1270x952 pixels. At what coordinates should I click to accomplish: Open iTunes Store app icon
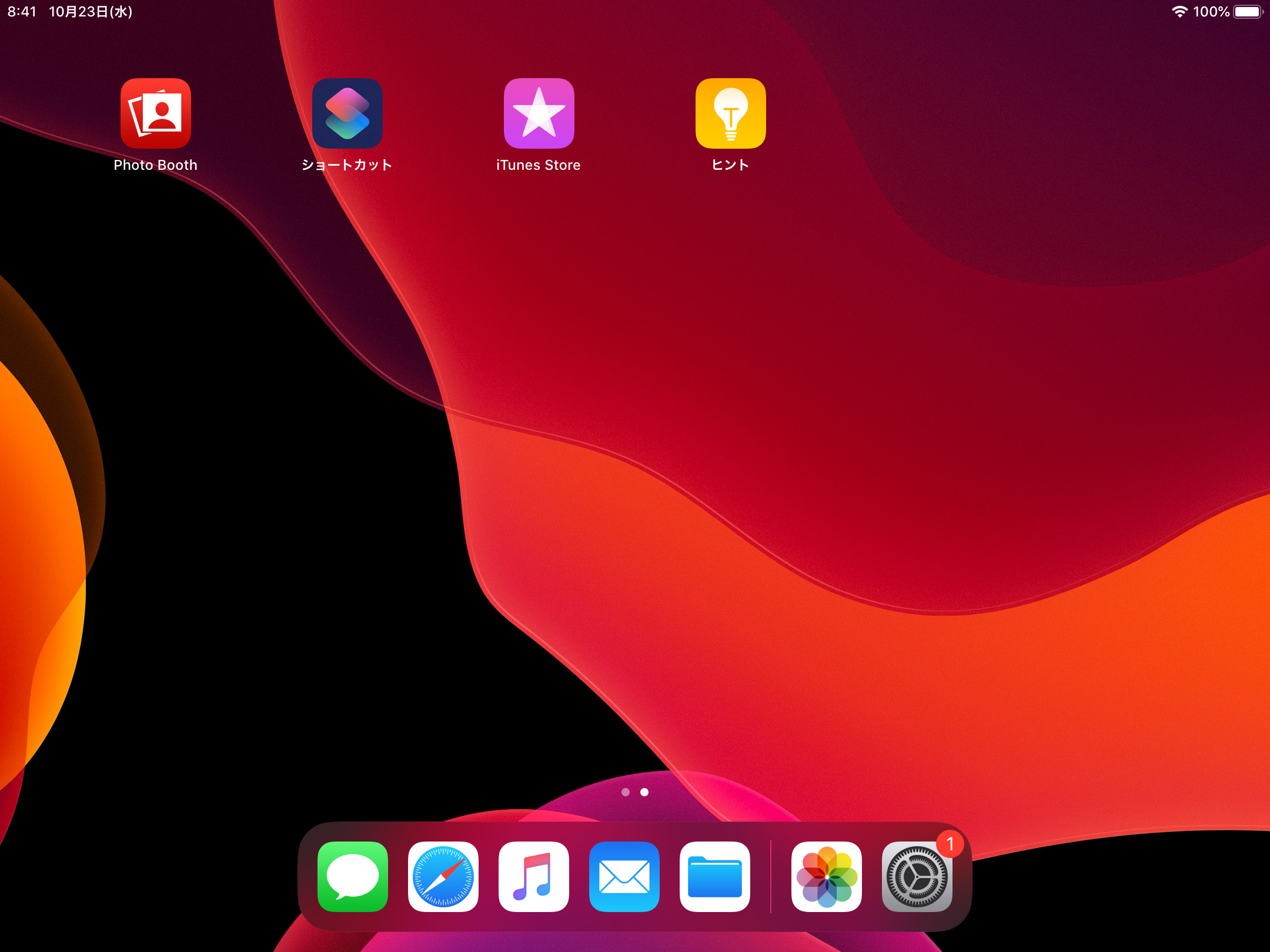[x=539, y=113]
